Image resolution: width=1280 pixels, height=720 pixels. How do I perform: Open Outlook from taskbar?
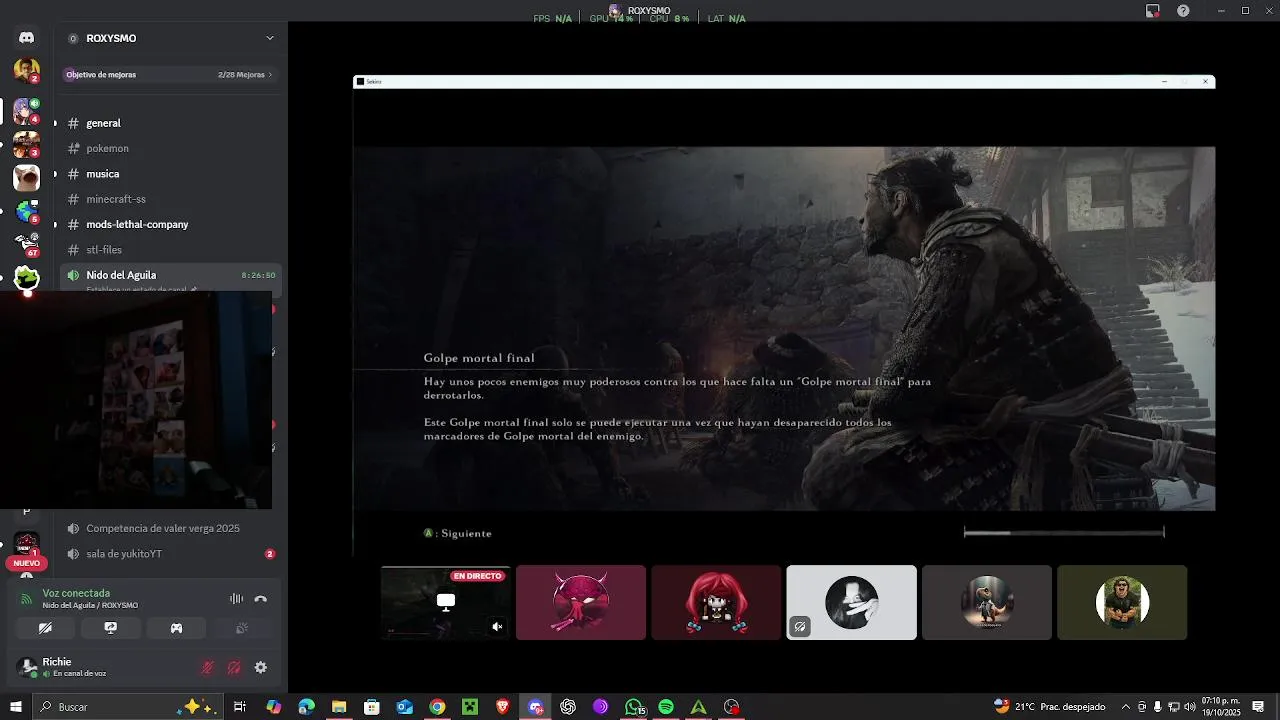coord(404,707)
